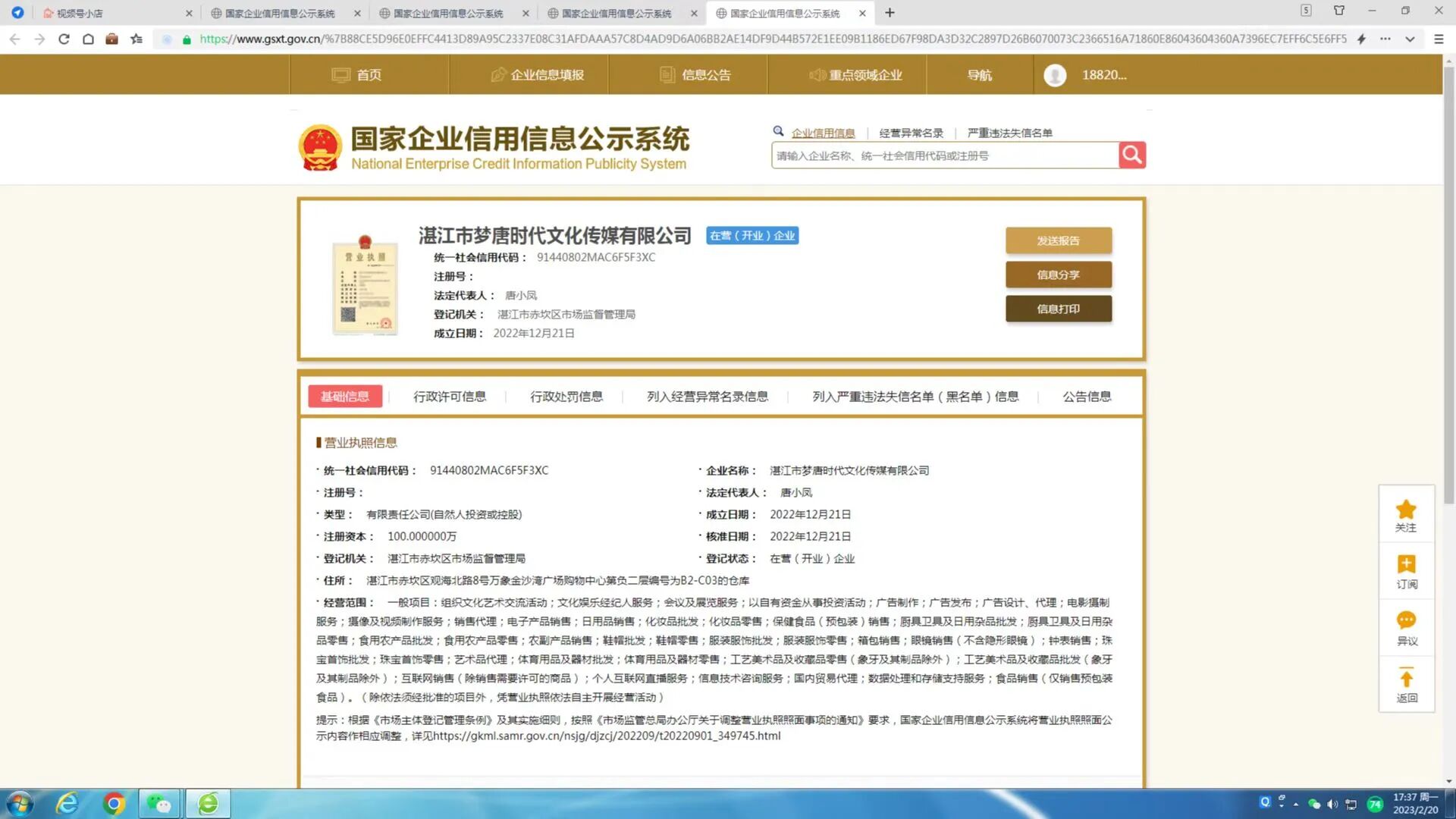Switch to 行政处罚信息 tab
The height and width of the screenshot is (819, 1456).
[x=566, y=397]
